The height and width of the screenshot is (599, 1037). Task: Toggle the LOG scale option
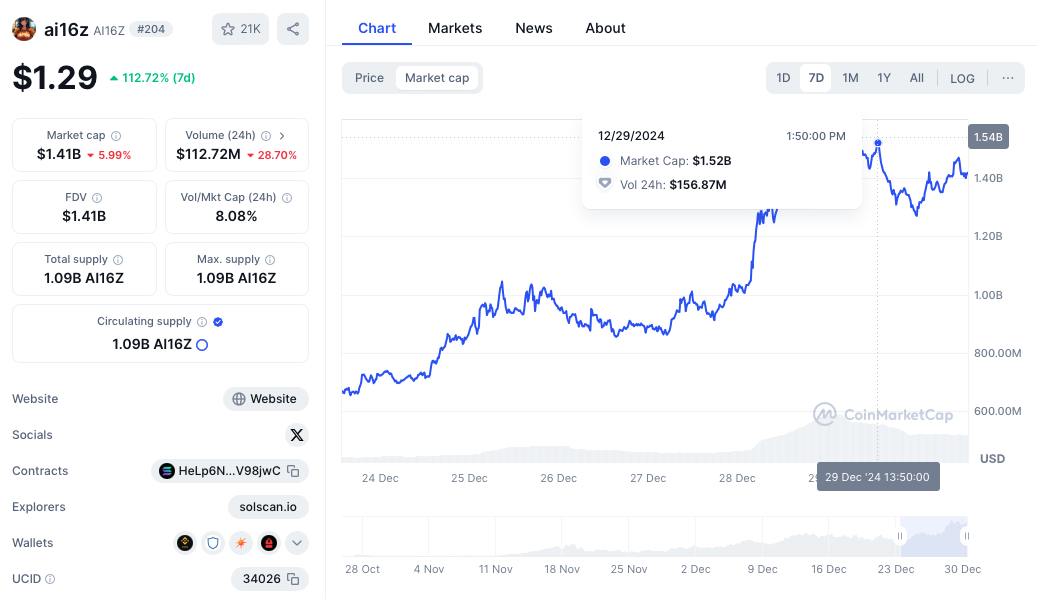[962, 79]
